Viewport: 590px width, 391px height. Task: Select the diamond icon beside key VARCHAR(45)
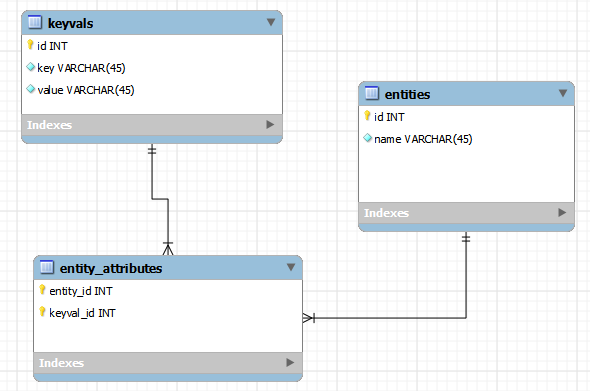31,67
